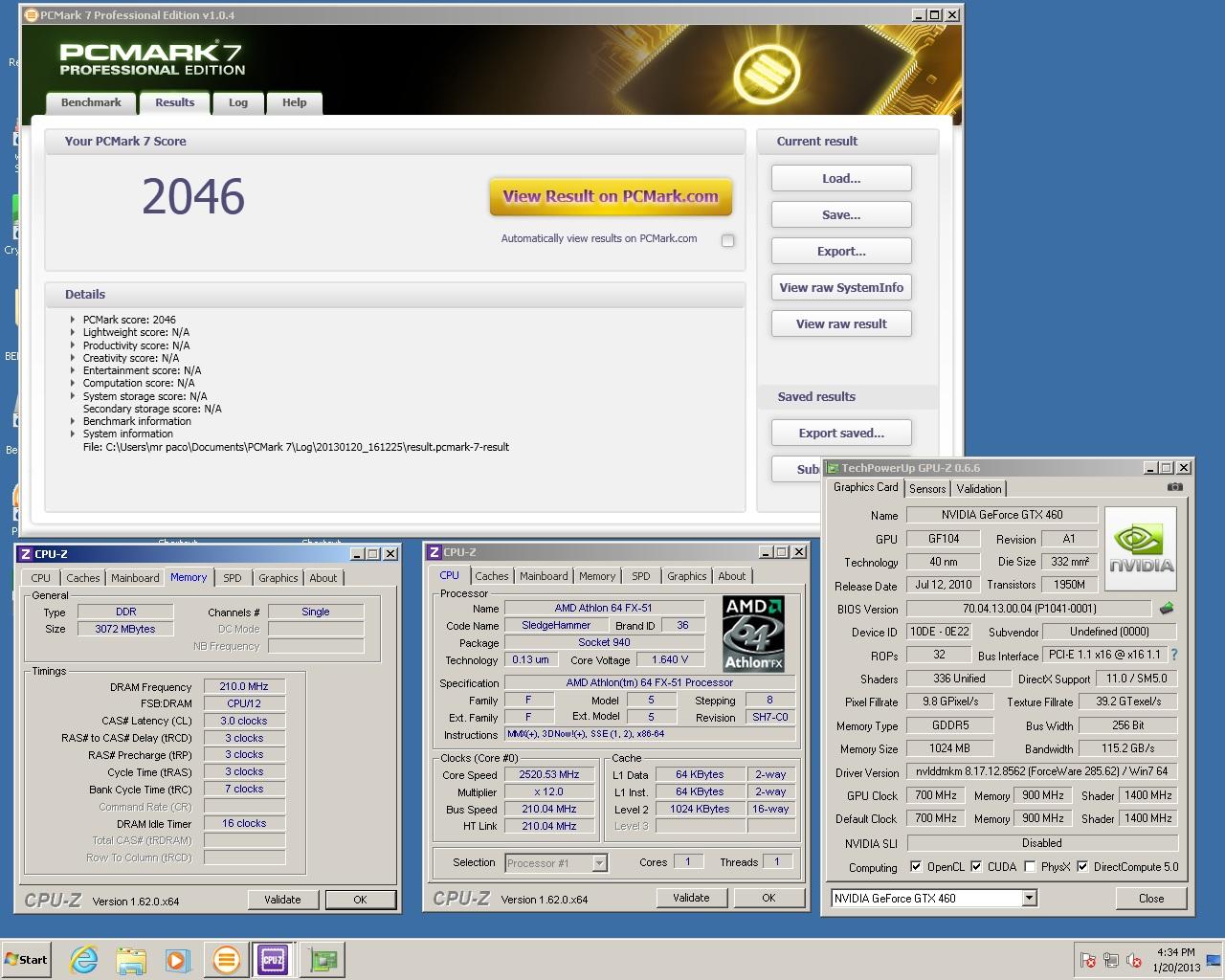Expand the Lightweight score row

click(72, 332)
